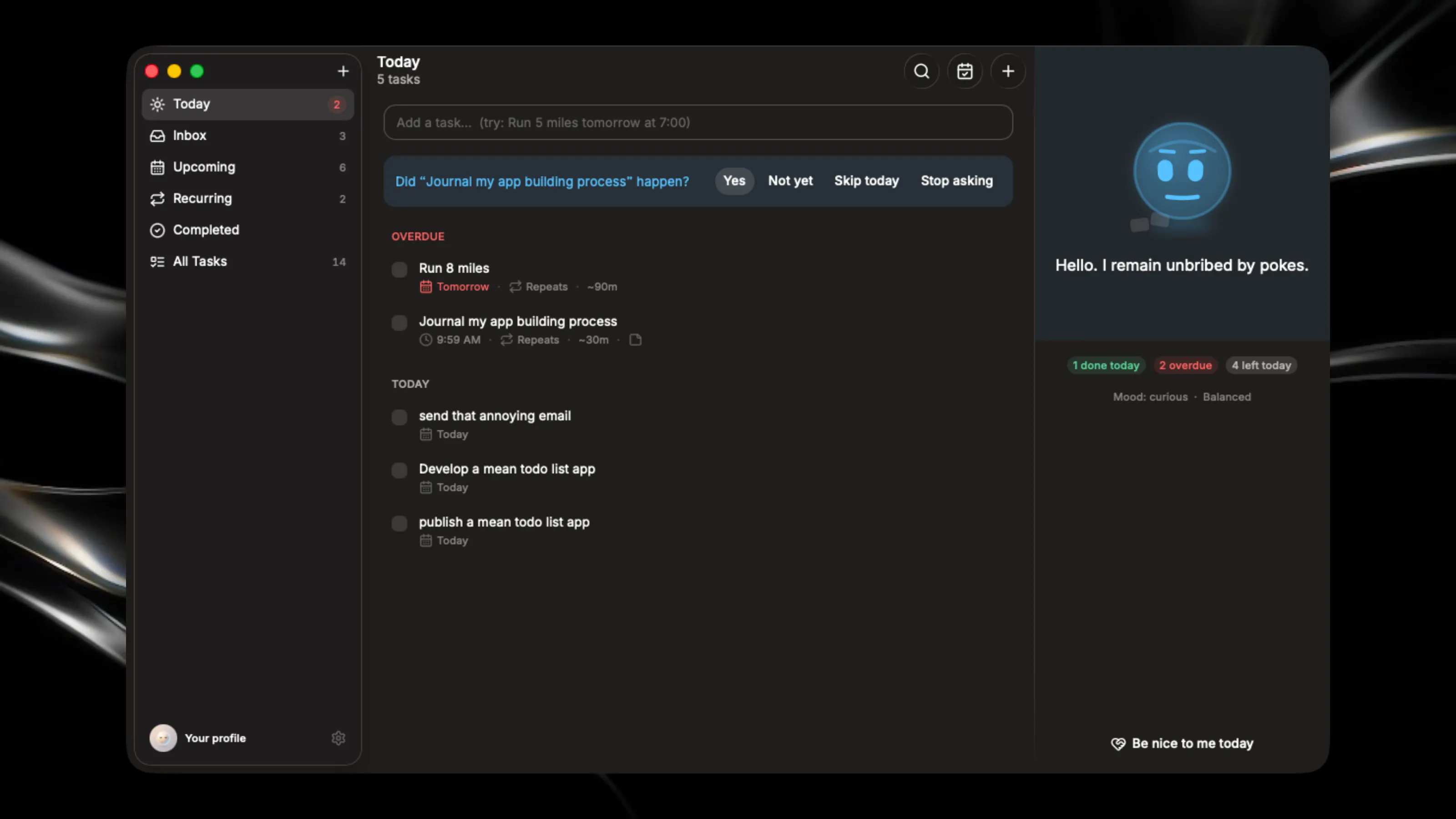Click calendar icon under Develop a mean todo
The height and width of the screenshot is (819, 1456).
425,487
